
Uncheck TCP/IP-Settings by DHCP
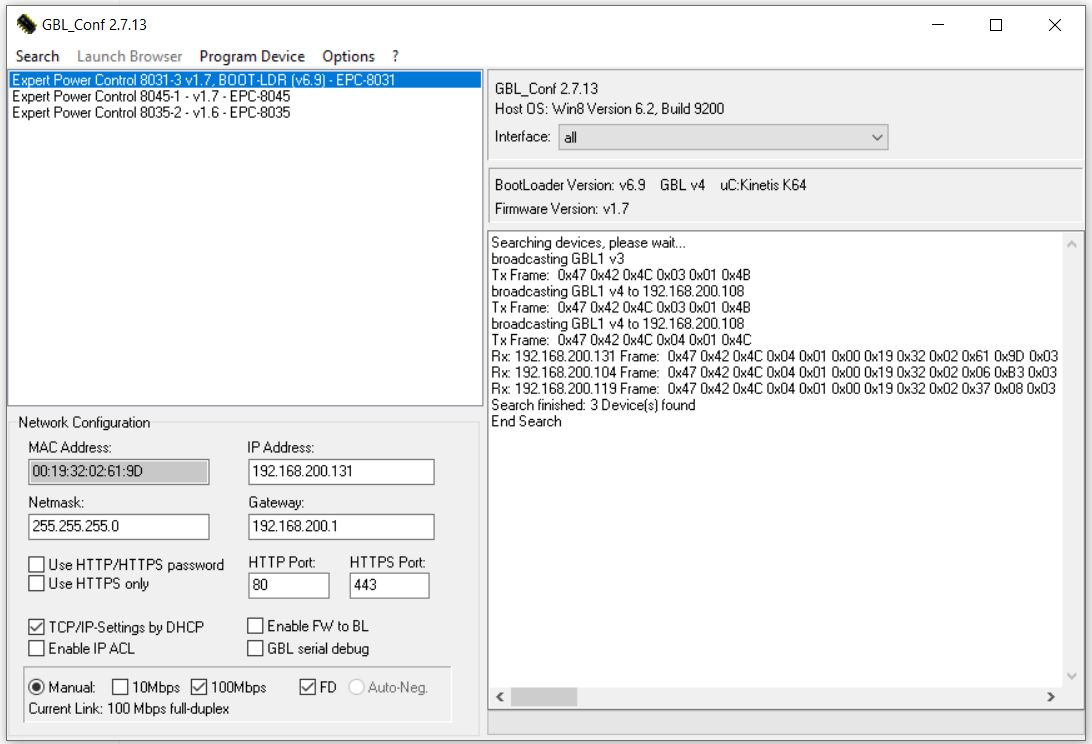click(37, 627)
